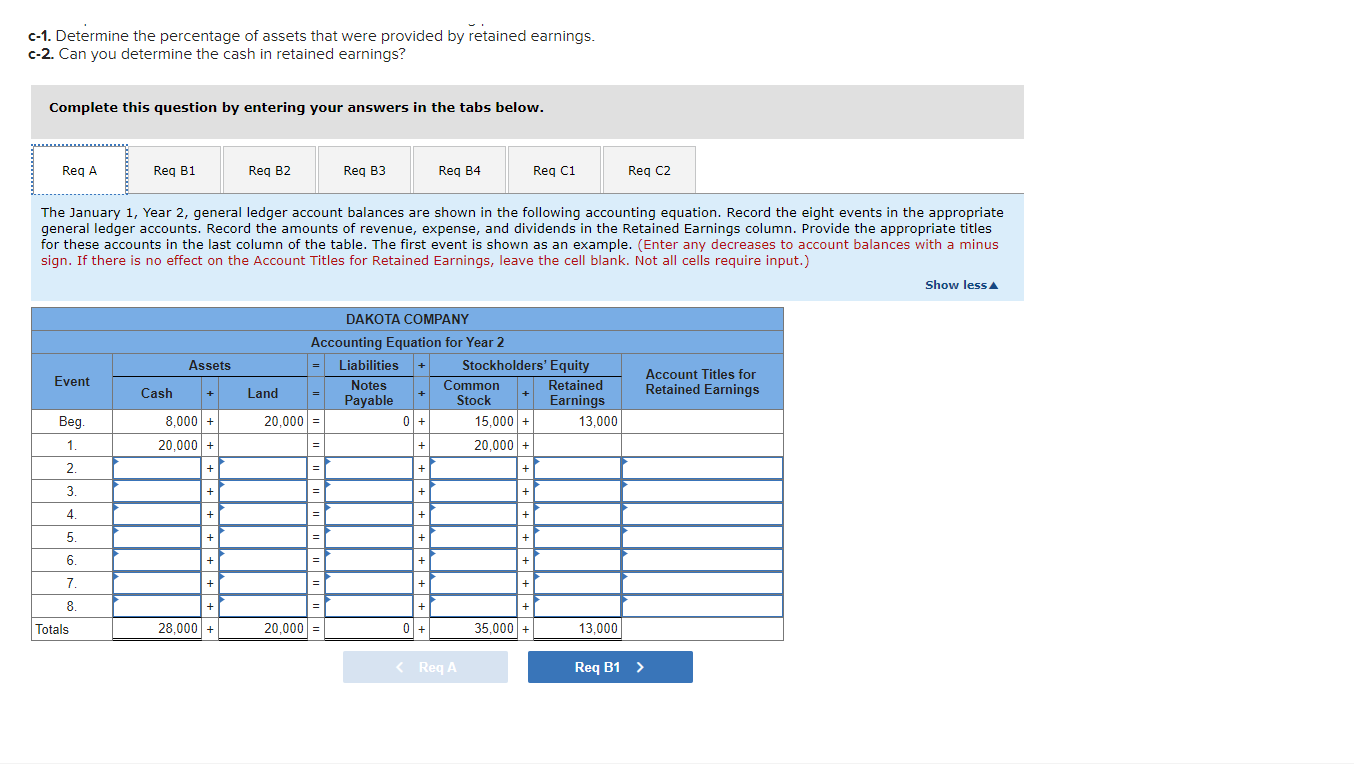
Task: Open Account Titles dropdown for event 4
Action: point(702,514)
